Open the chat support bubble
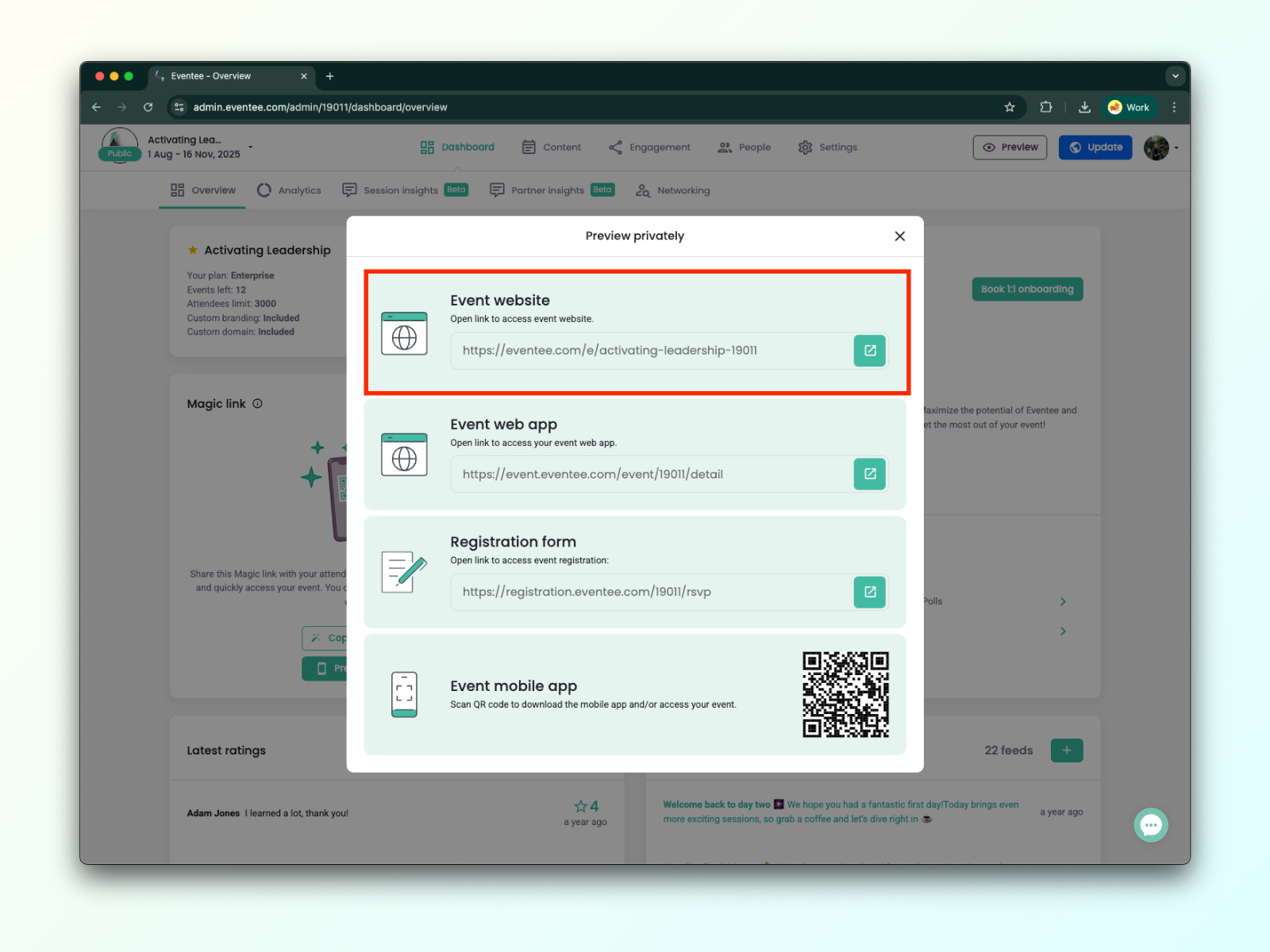The width and height of the screenshot is (1270, 952). coord(1151,825)
